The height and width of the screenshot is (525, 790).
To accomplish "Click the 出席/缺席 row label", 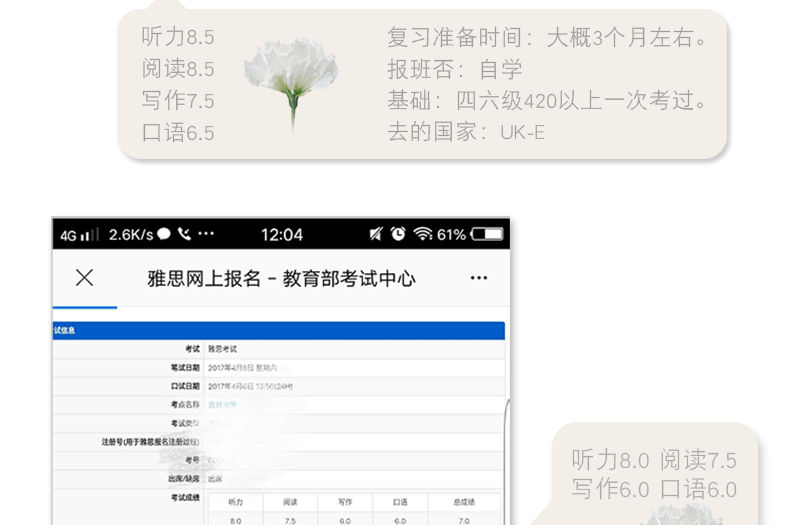I will click(184, 479).
